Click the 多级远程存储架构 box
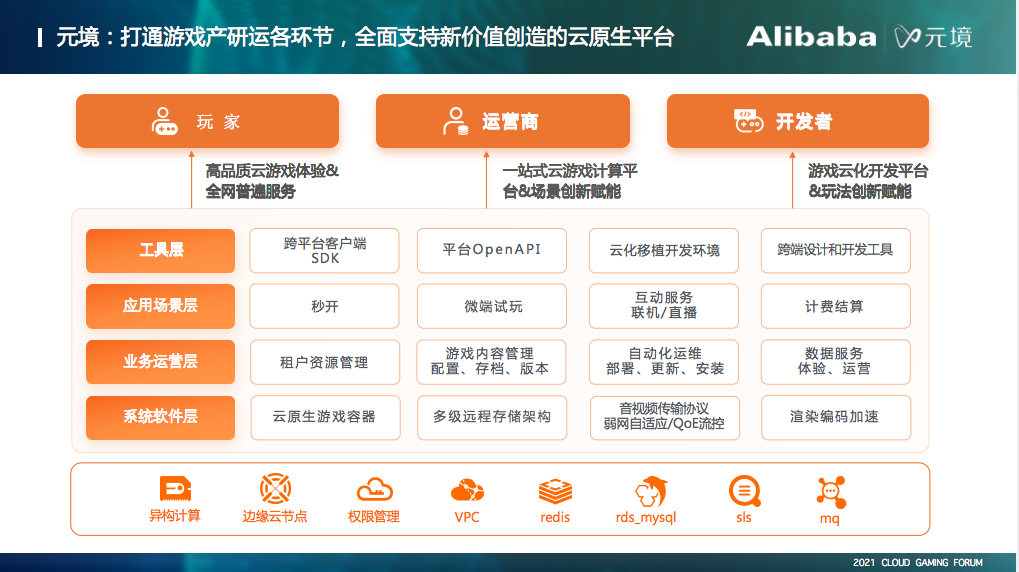Image resolution: width=1019 pixels, height=572 pixels. (492, 418)
